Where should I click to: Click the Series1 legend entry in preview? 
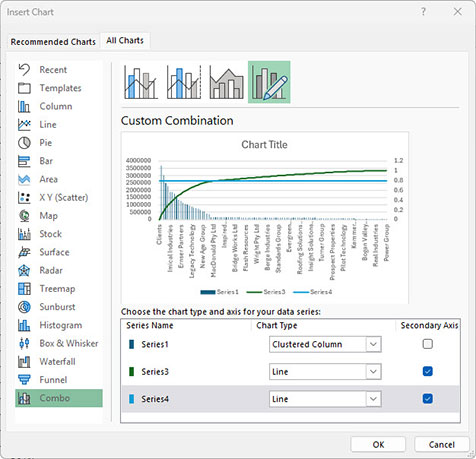coord(220,292)
